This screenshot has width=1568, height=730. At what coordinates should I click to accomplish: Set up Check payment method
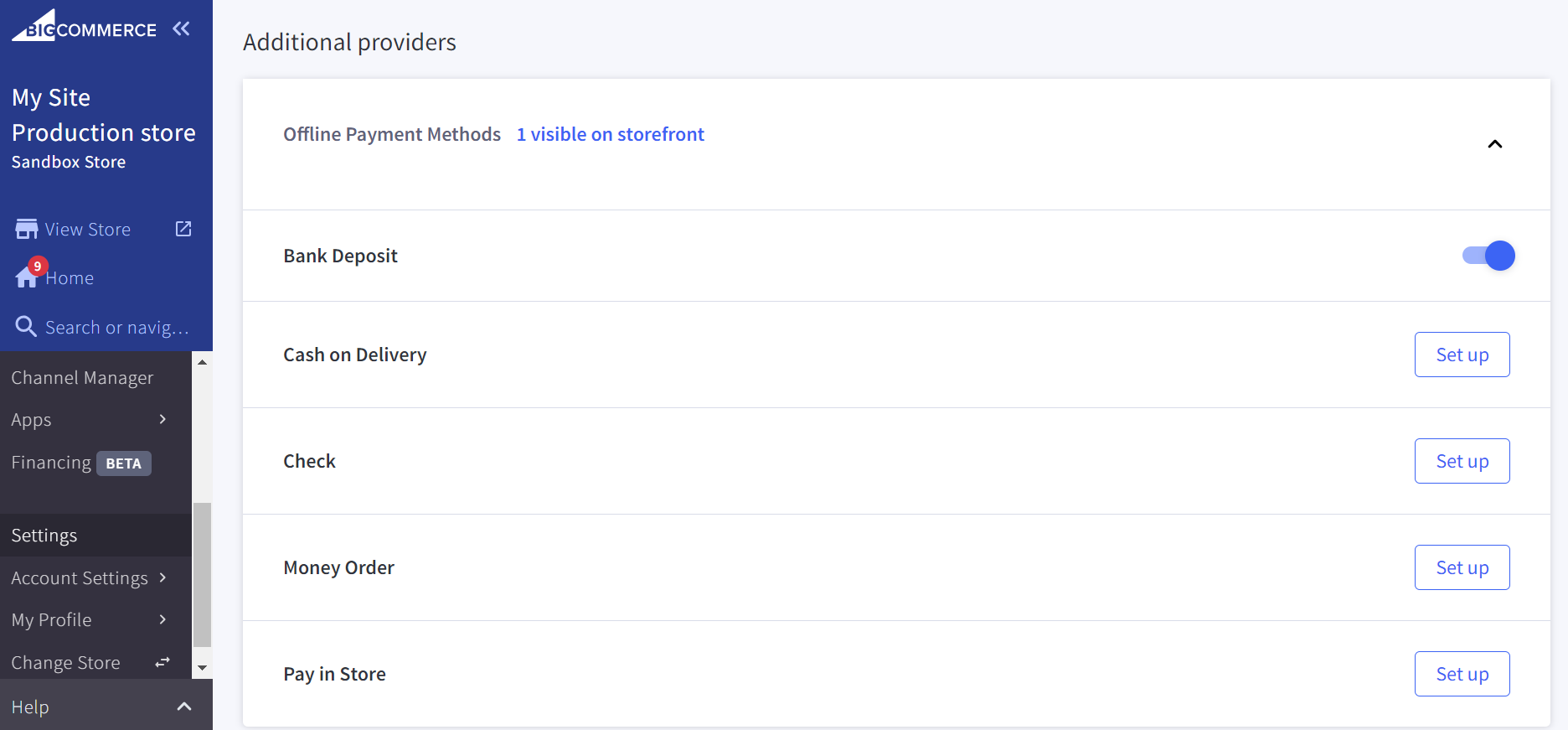tap(1462, 461)
